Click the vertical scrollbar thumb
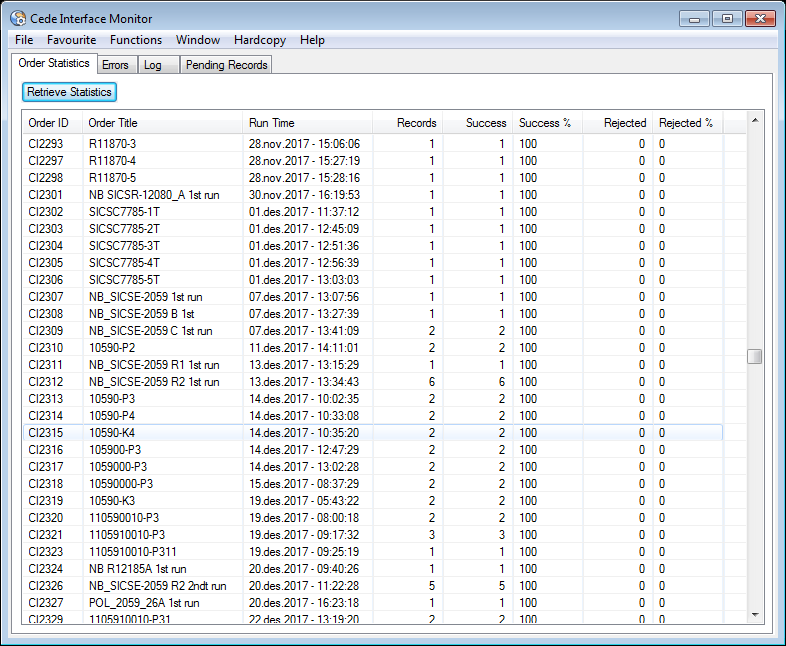The height and width of the screenshot is (646, 786). click(755, 357)
